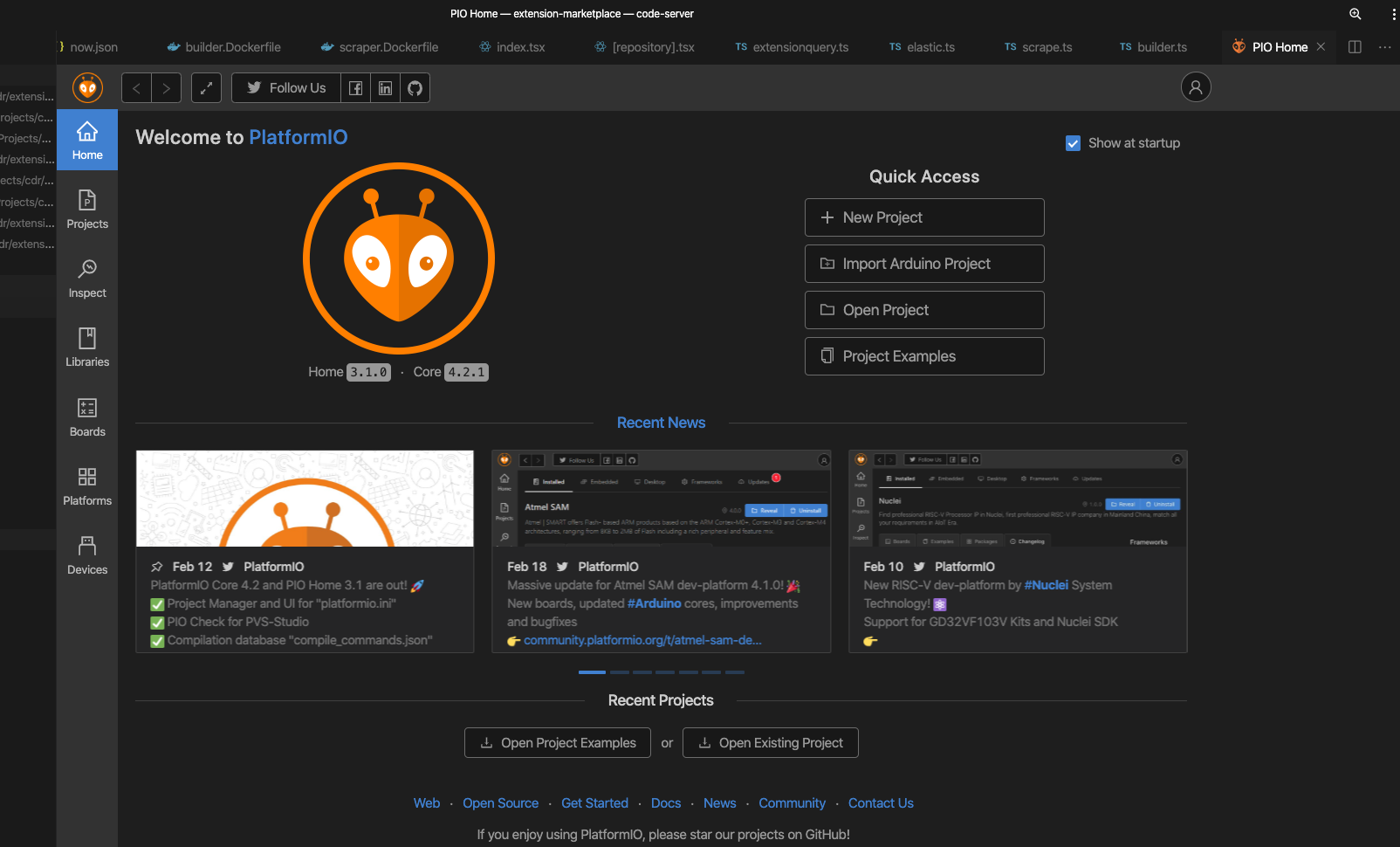Open the Facebook icon link

point(355,88)
